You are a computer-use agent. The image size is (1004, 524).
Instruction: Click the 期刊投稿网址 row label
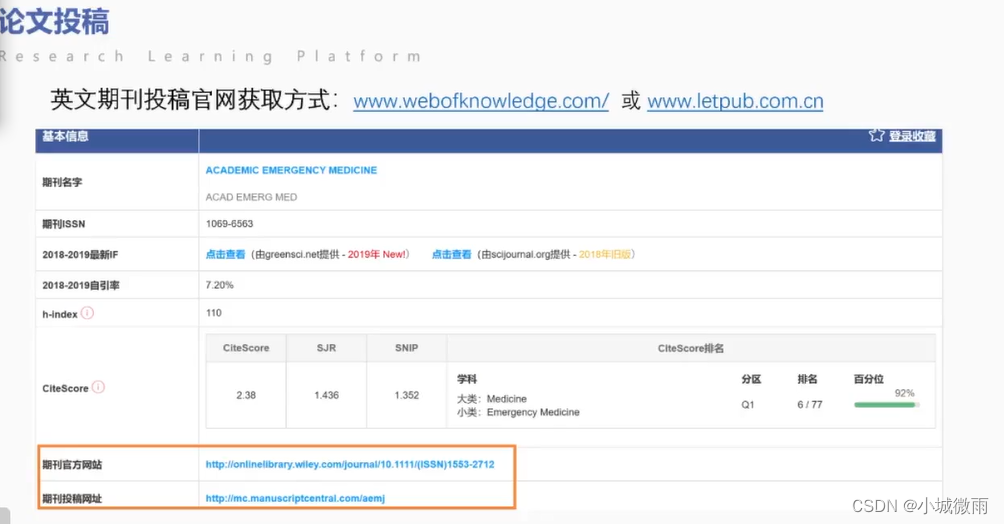(72, 499)
